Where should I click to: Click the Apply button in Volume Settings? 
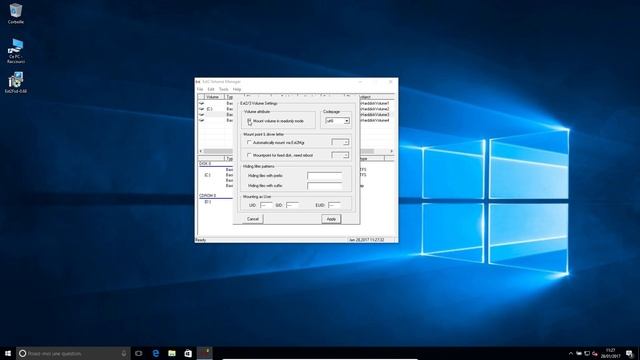coord(331,219)
